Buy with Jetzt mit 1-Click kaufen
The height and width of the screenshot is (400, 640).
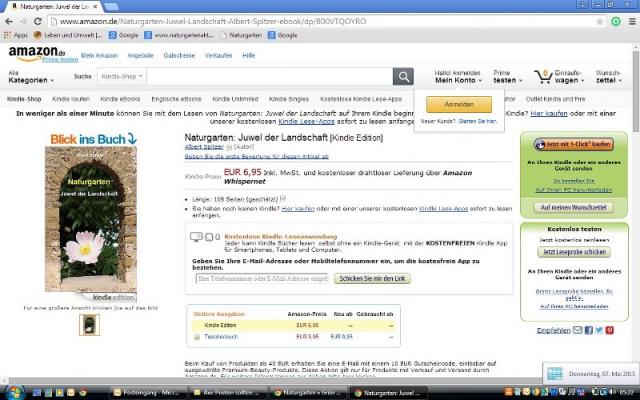point(573,144)
